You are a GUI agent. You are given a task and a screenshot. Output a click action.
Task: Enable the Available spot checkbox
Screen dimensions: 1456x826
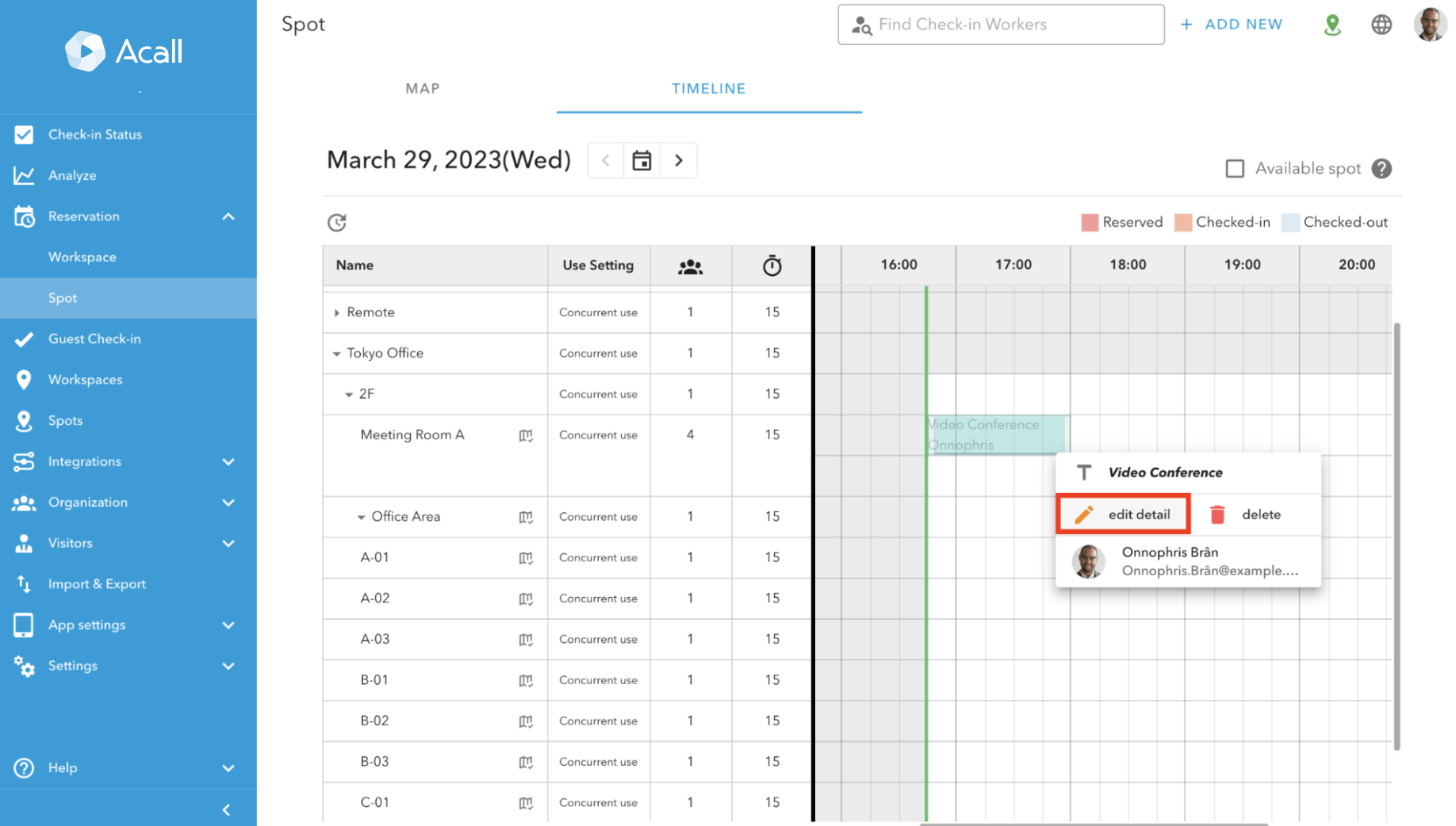1235,168
